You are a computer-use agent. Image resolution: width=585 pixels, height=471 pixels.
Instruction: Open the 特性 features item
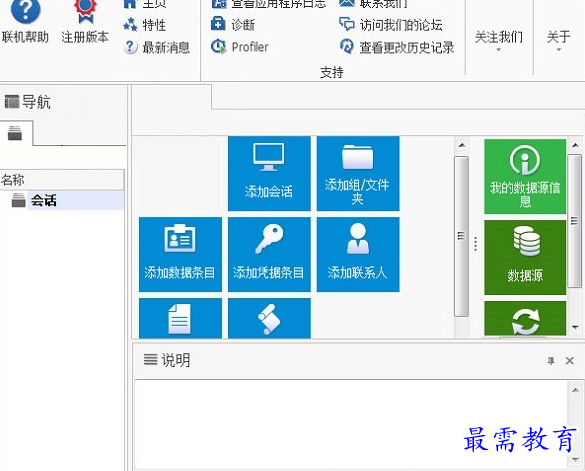[144, 25]
